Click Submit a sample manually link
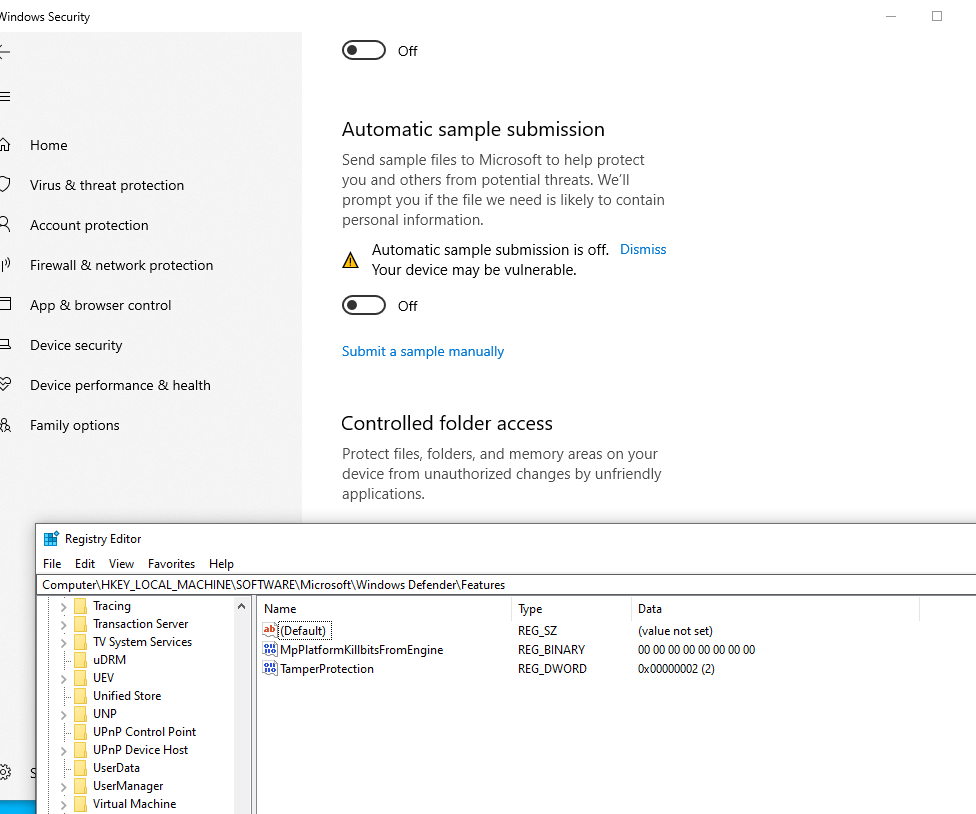This screenshot has height=814, width=976. [423, 352]
